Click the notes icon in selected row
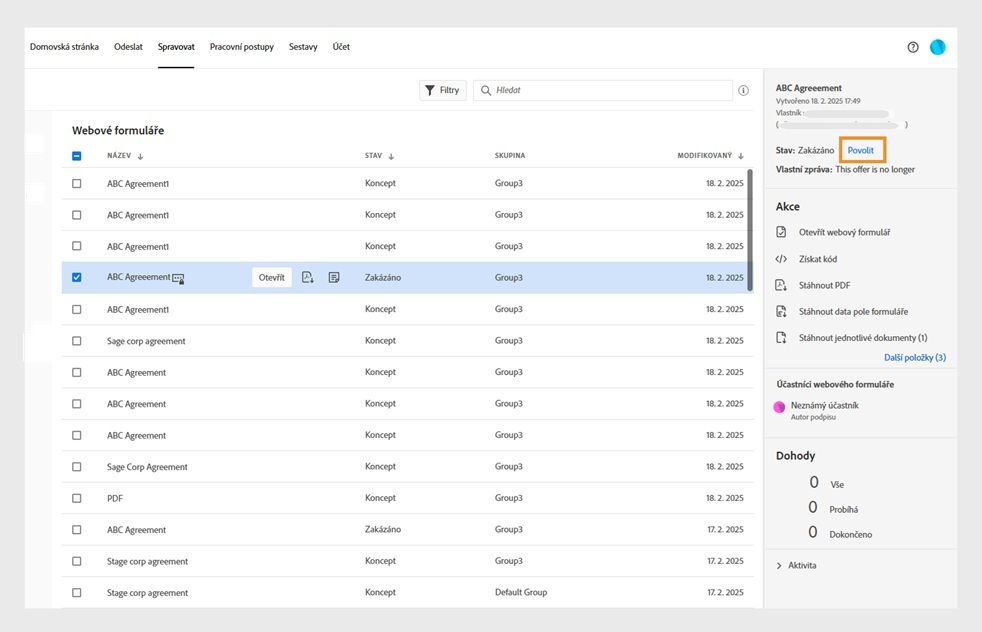This screenshot has width=982, height=632. [334, 278]
